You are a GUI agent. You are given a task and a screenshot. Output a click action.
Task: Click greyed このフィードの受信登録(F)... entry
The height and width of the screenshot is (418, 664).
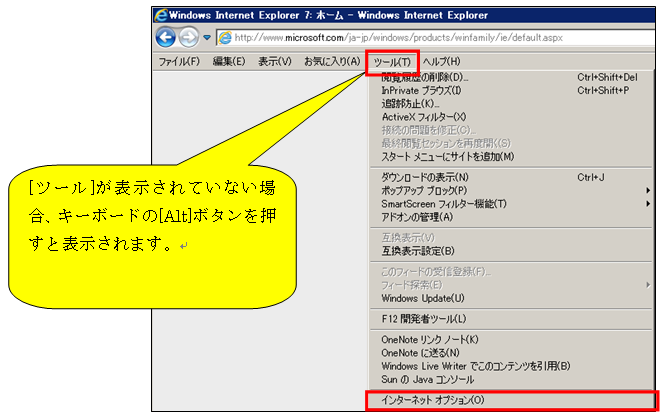tap(511, 272)
